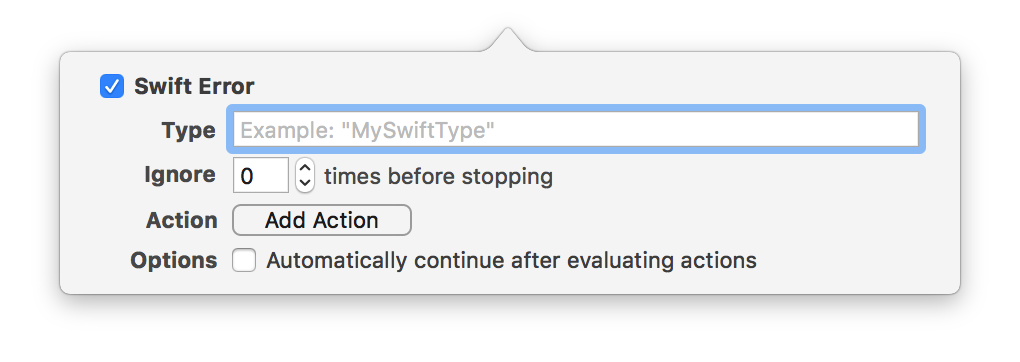This screenshot has width=1020, height=362.
Task: Click the Swift Error label text
Action: point(194,86)
